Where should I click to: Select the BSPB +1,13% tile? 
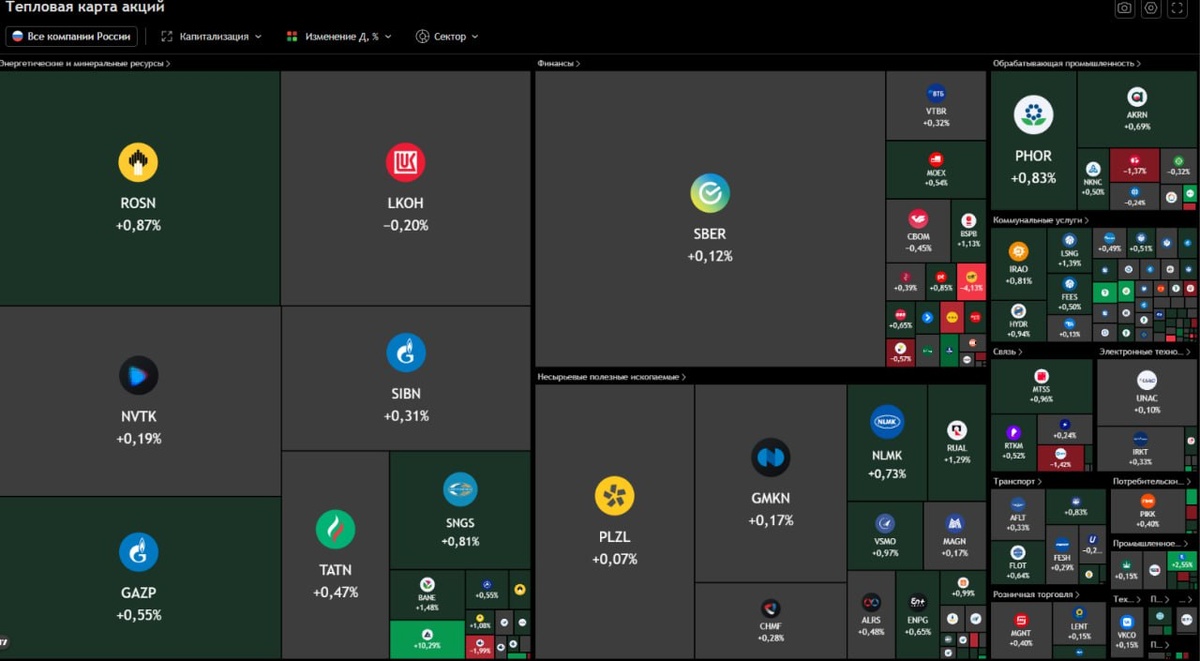[968, 229]
